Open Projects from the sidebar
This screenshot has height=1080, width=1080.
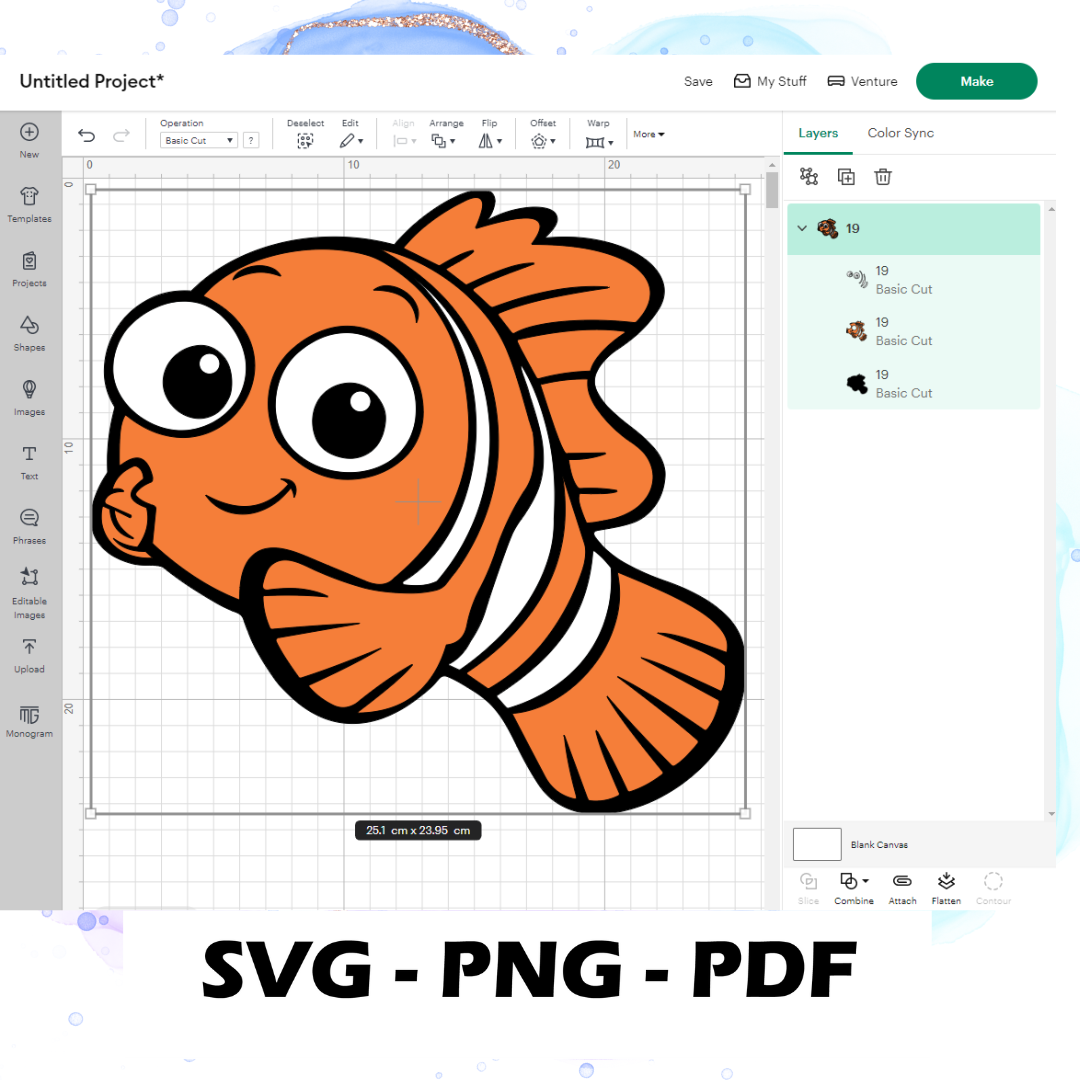coord(29,269)
